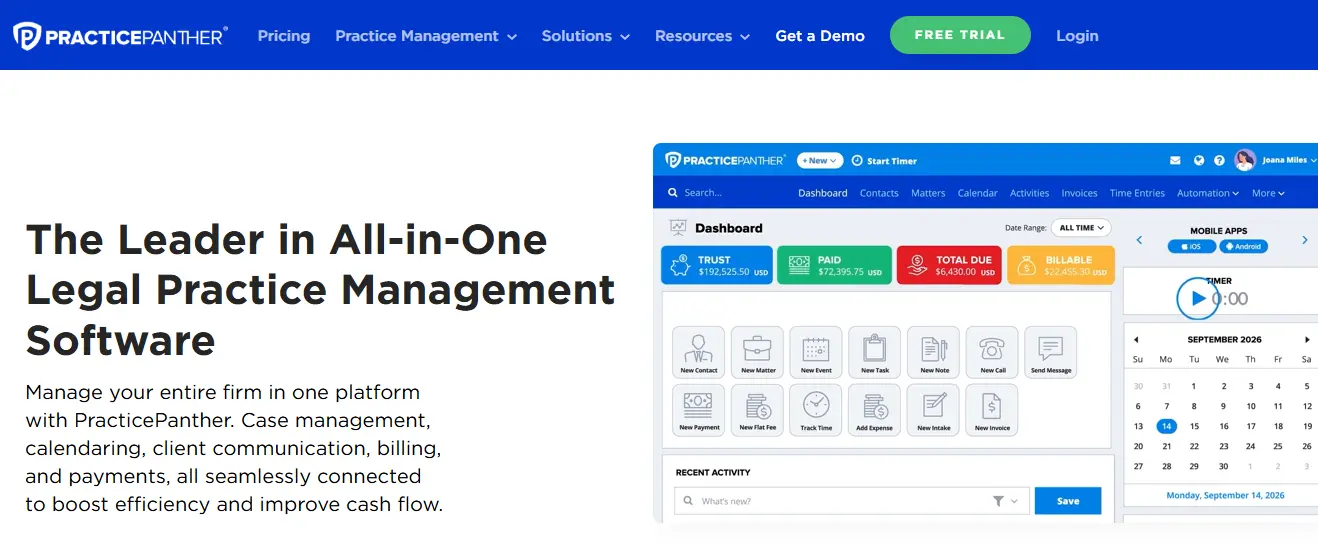The height and width of the screenshot is (551, 1318).
Task: Play the video using the round play button
Action: coord(1197,298)
